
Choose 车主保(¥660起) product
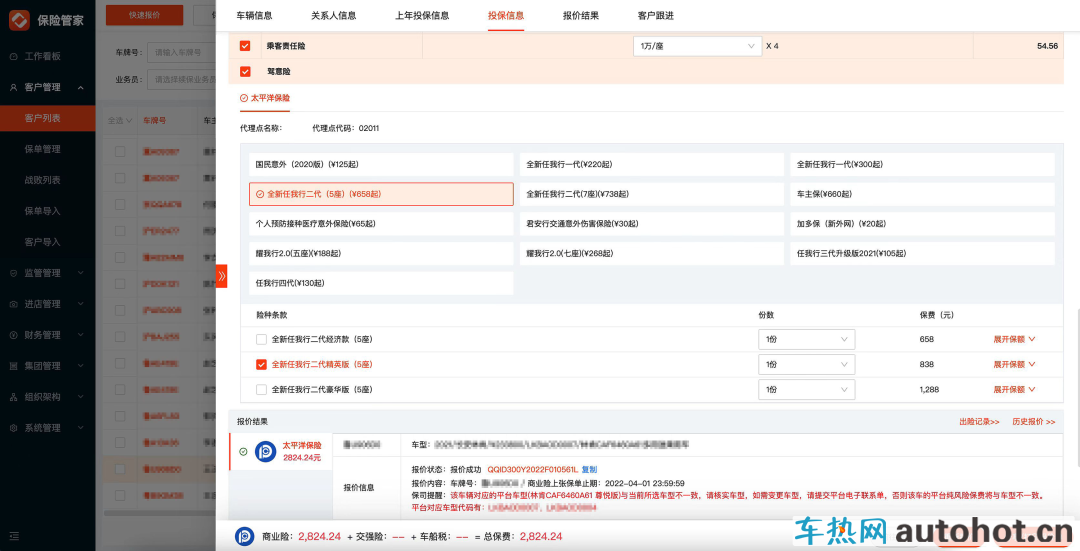(x=922, y=194)
